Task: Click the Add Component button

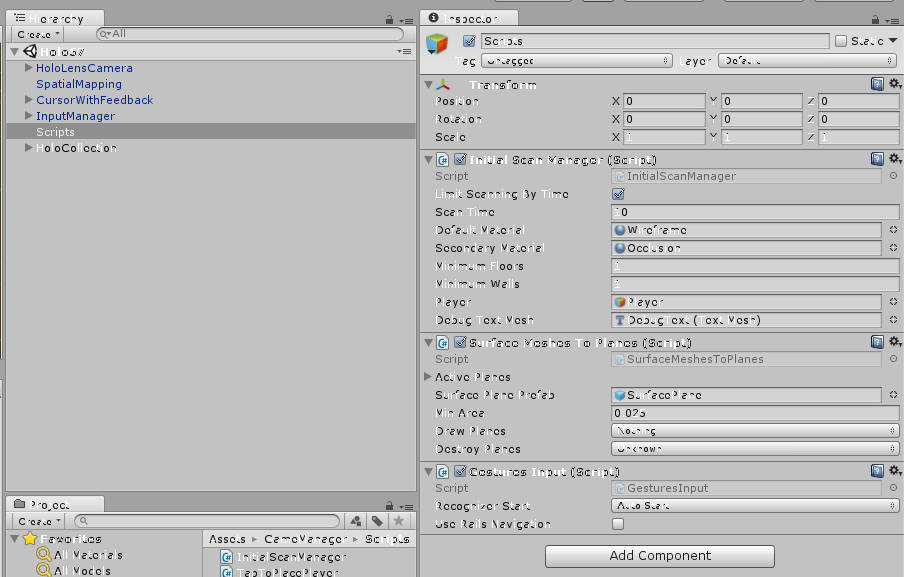Action: coord(659,555)
